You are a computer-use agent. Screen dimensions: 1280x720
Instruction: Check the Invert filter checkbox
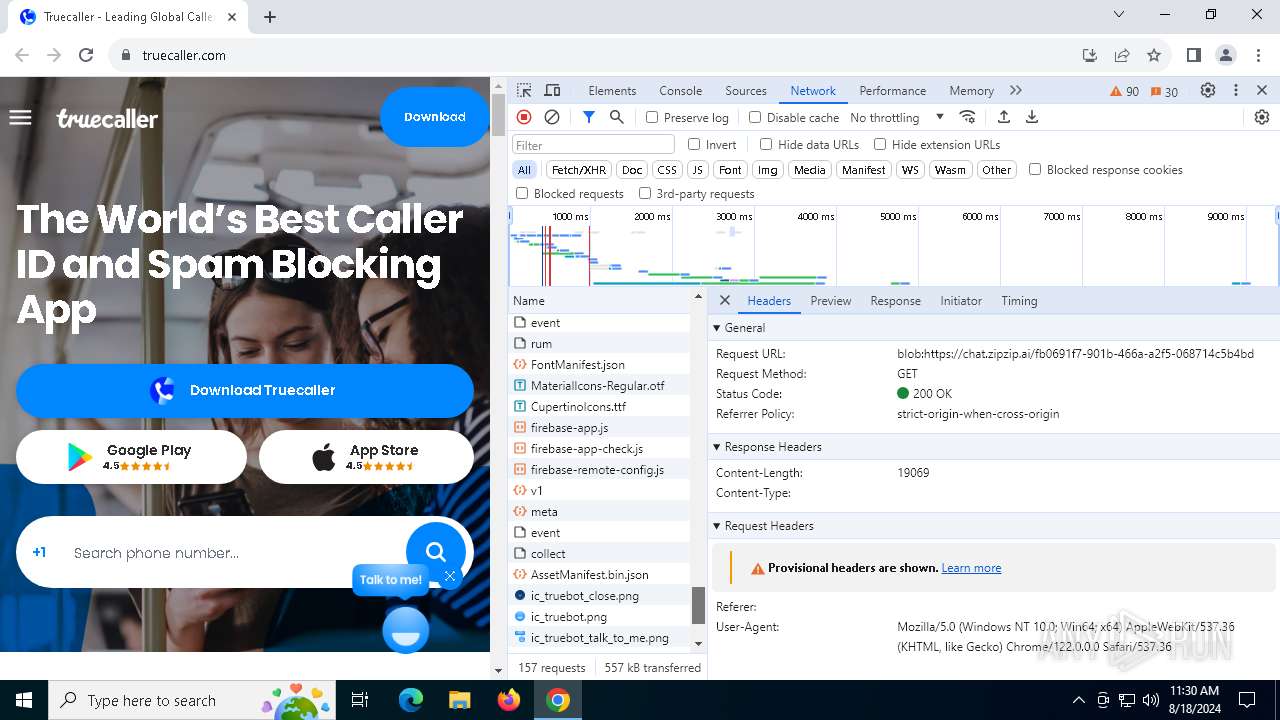tap(694, 144)
